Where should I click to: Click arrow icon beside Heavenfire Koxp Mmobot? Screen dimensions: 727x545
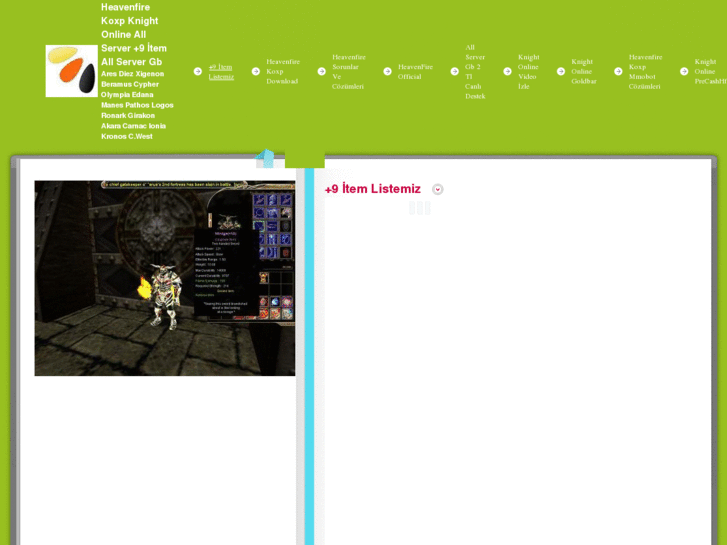pyautogui.click(x=619, y=71)
